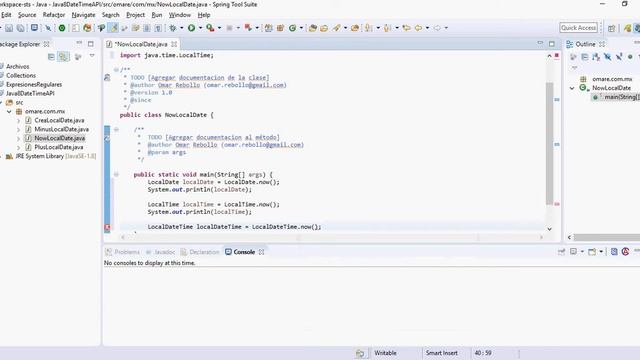Viewport: 640px width, 360px height.
Task: Click the Open Console icon
Action: [592, 252]
